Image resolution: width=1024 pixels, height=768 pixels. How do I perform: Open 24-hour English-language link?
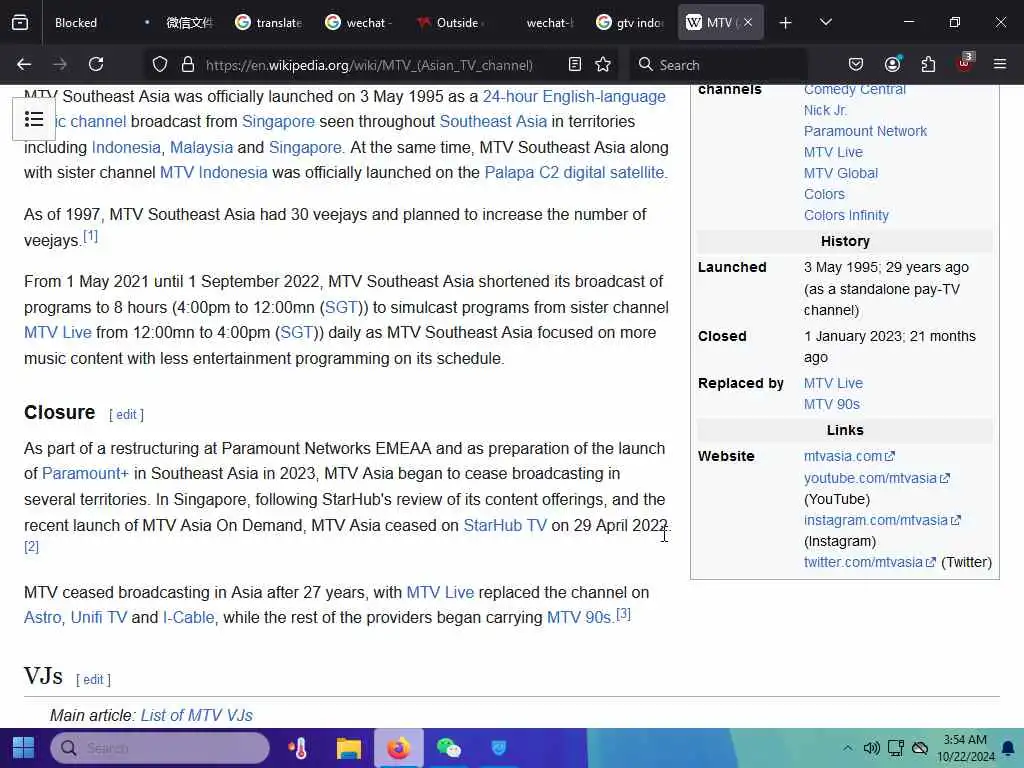click(574, 97)
